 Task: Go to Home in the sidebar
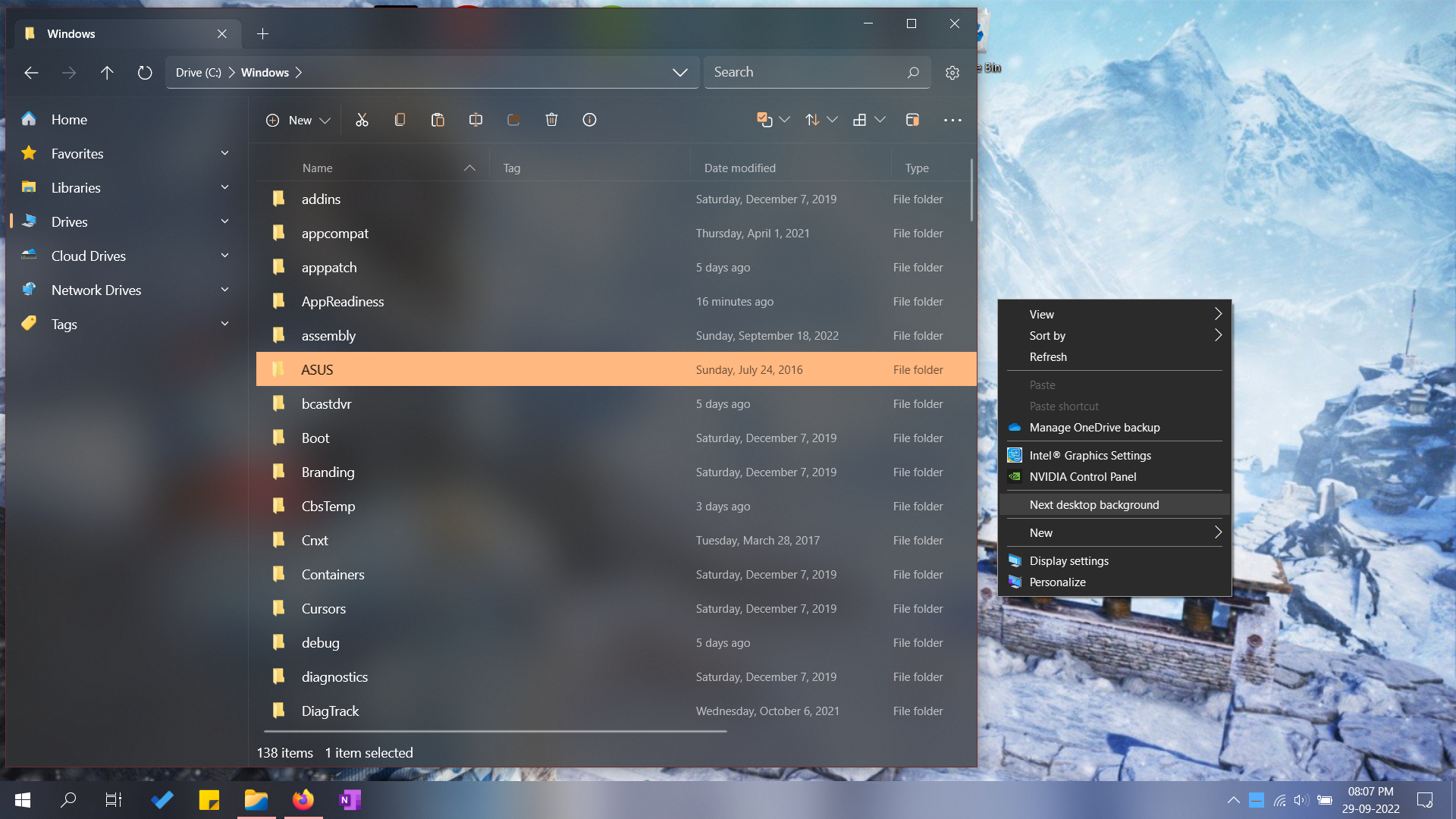(x=69, y=120)
